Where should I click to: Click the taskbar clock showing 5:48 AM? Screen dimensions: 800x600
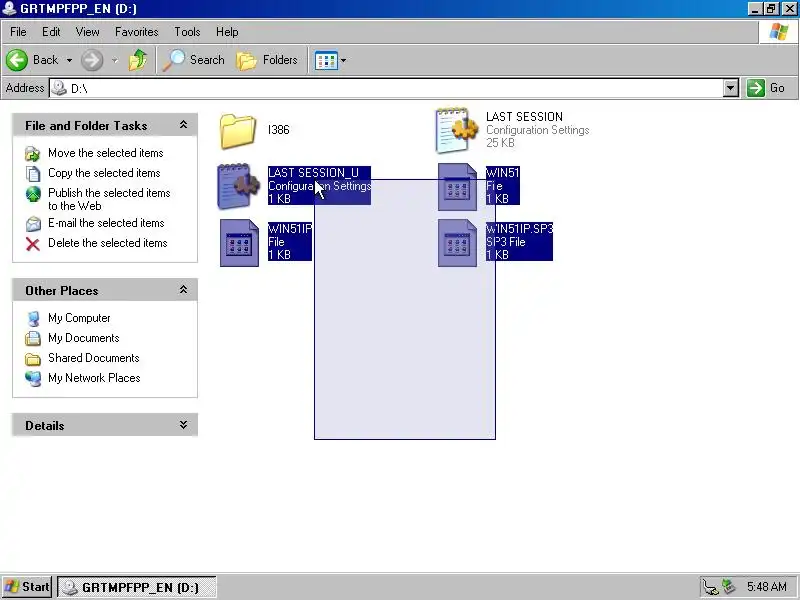(767, 587)
